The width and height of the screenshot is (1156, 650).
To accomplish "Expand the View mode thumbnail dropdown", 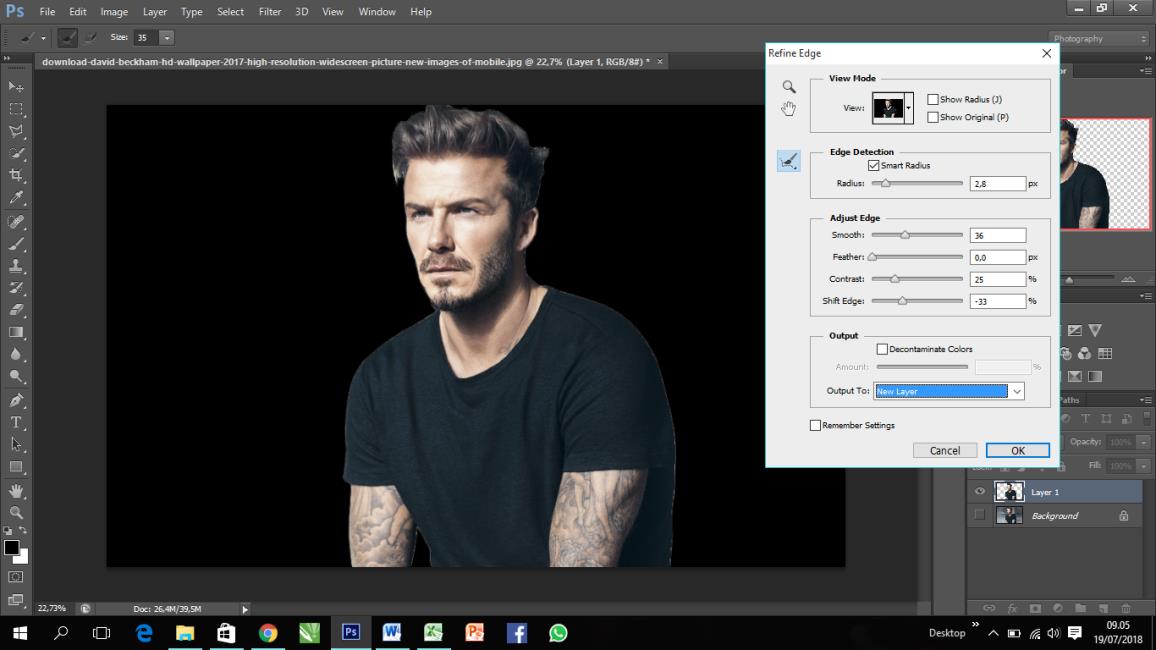I will coord(908,108).
